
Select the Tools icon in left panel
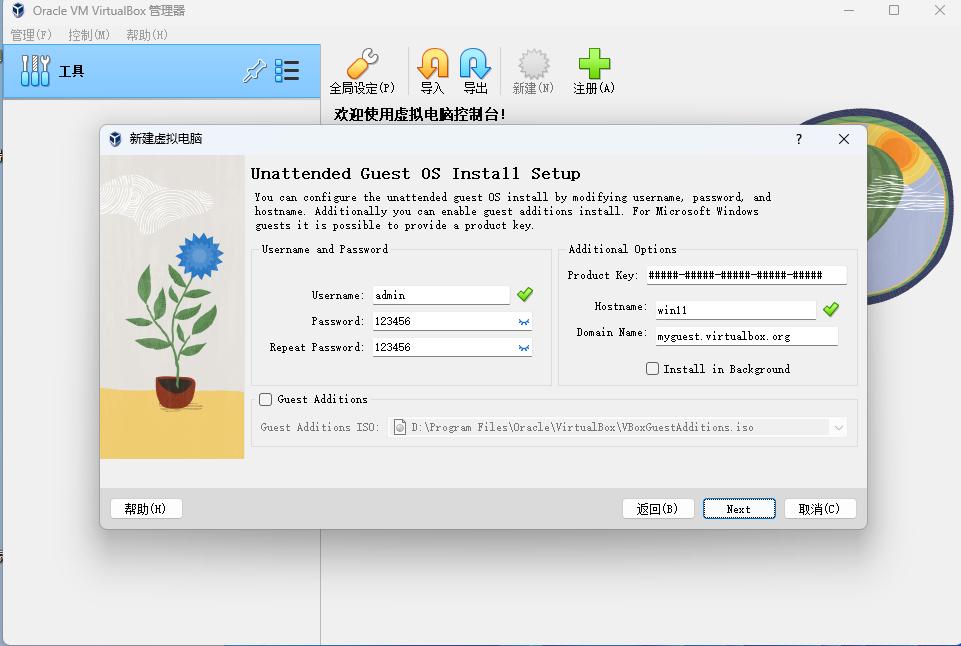[35, 70]
